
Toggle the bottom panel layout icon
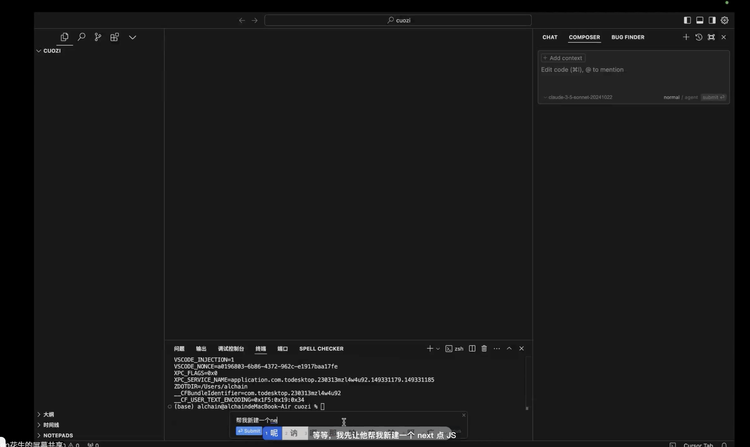[x=699, y=20]
